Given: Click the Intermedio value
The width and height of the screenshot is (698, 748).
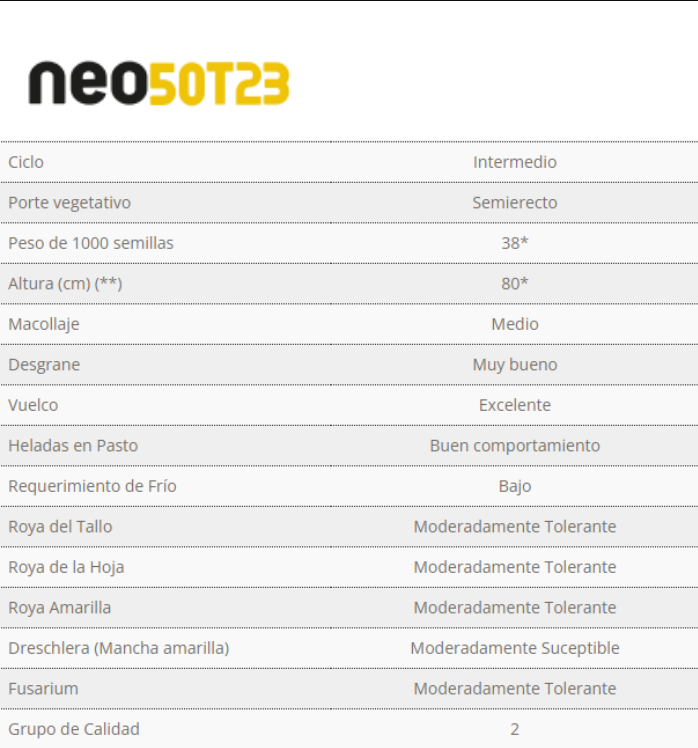Looking at the screenshot, I should tap(515, 162).
